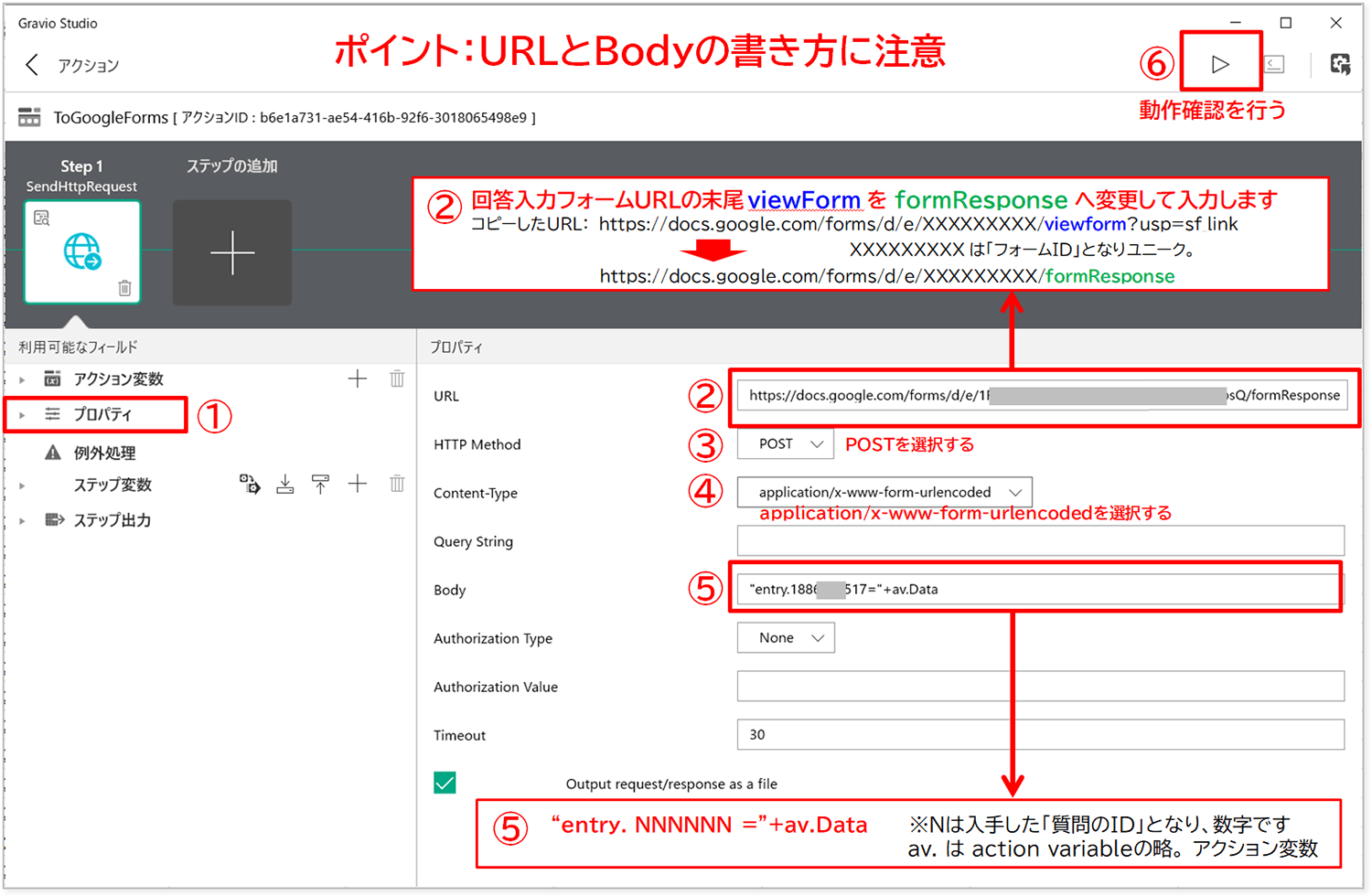Click the ステップ出力 icon
This screenshot has height=896, width=1372.
click(54, 520)
